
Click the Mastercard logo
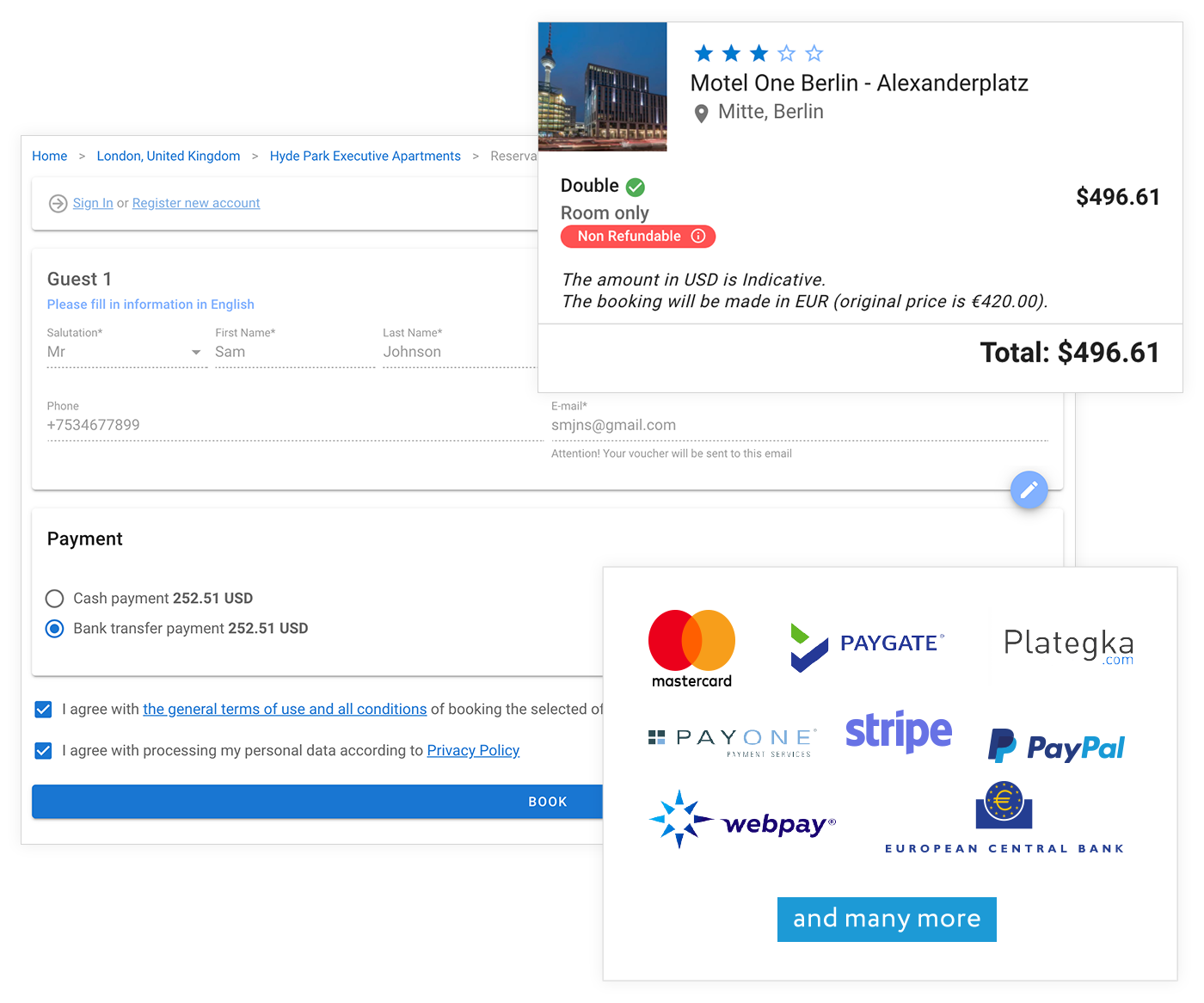tap(691, 649)
